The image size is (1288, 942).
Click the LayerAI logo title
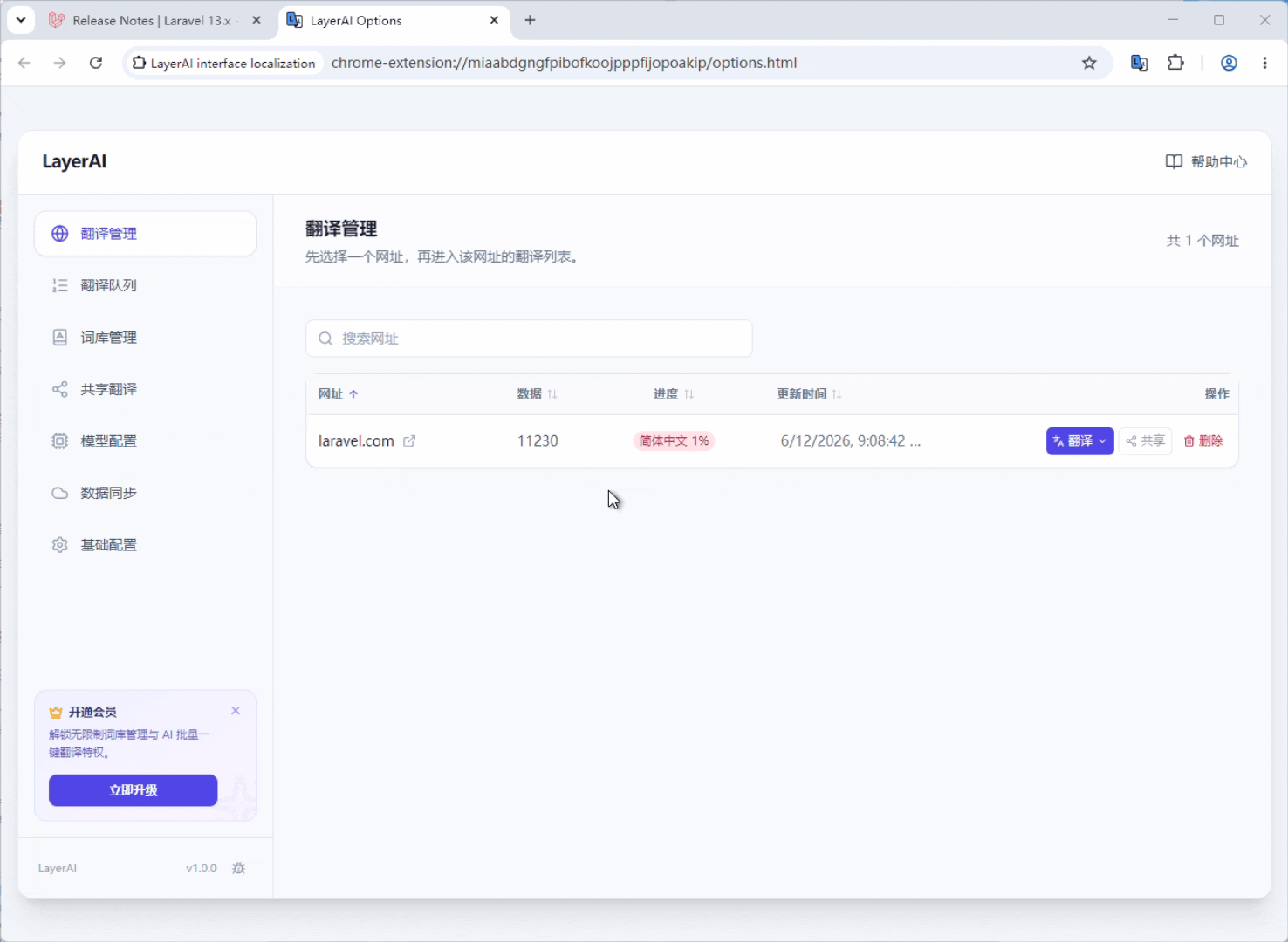74,161
